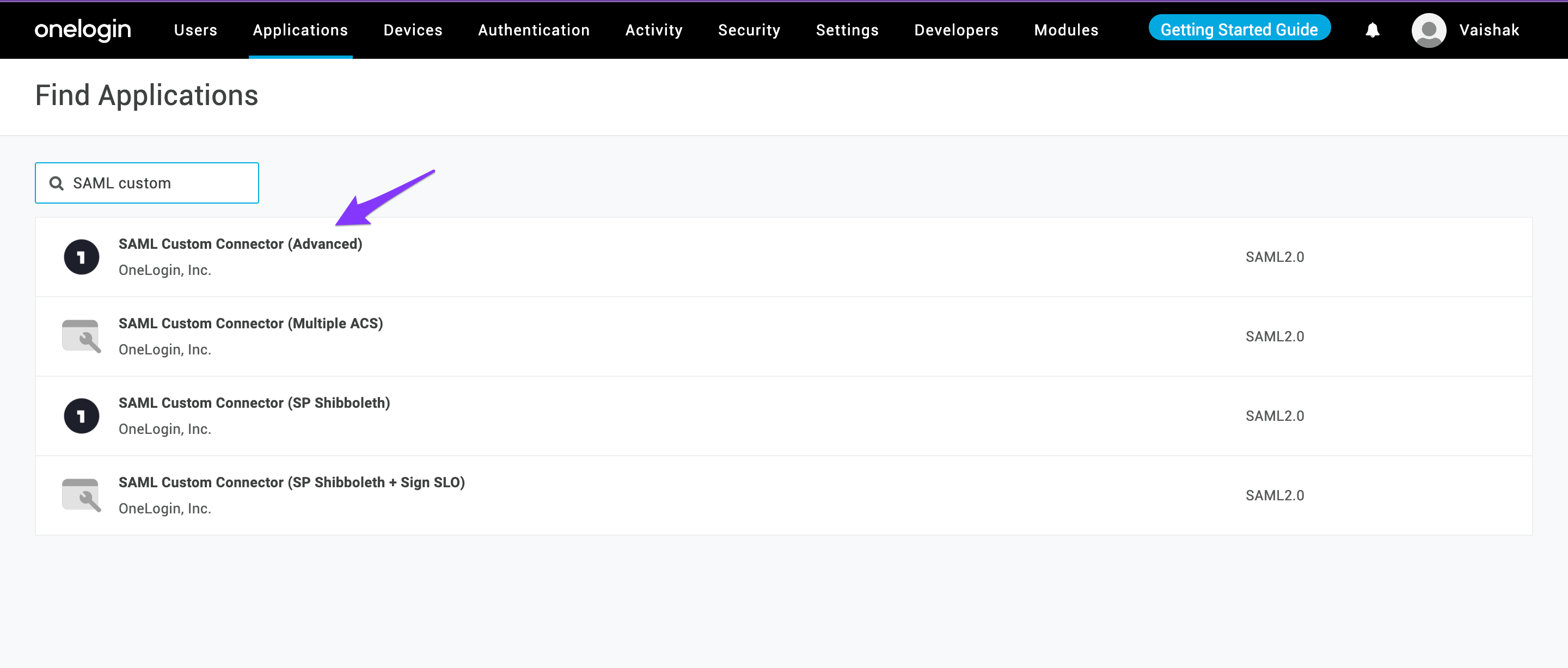
Task: Click the Multiple ACS connector wrench icon
Action: point(82,336)
